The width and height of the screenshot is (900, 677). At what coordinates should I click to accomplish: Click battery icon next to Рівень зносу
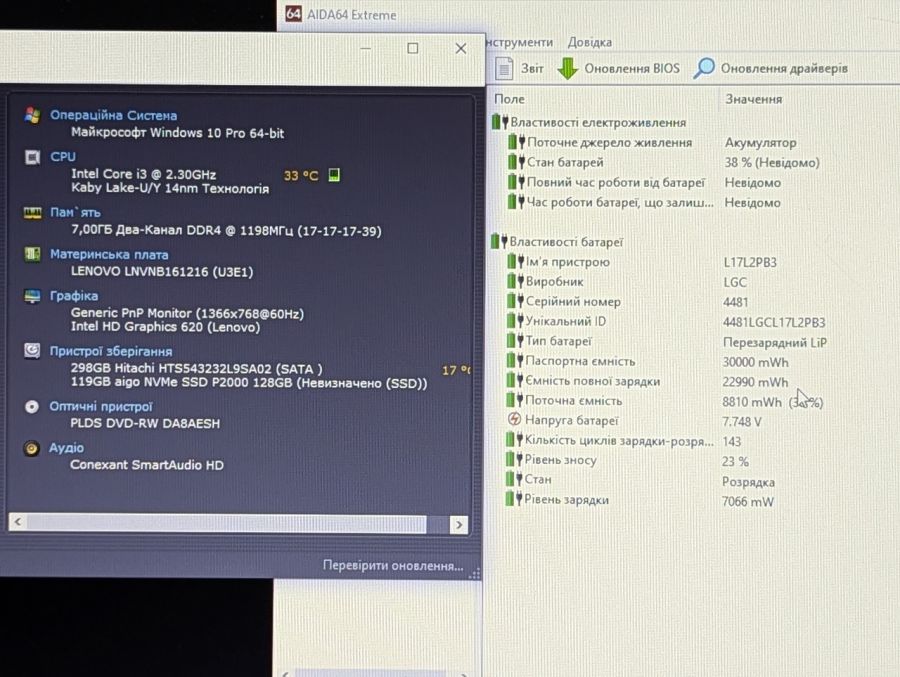click(x=513, y=459)
